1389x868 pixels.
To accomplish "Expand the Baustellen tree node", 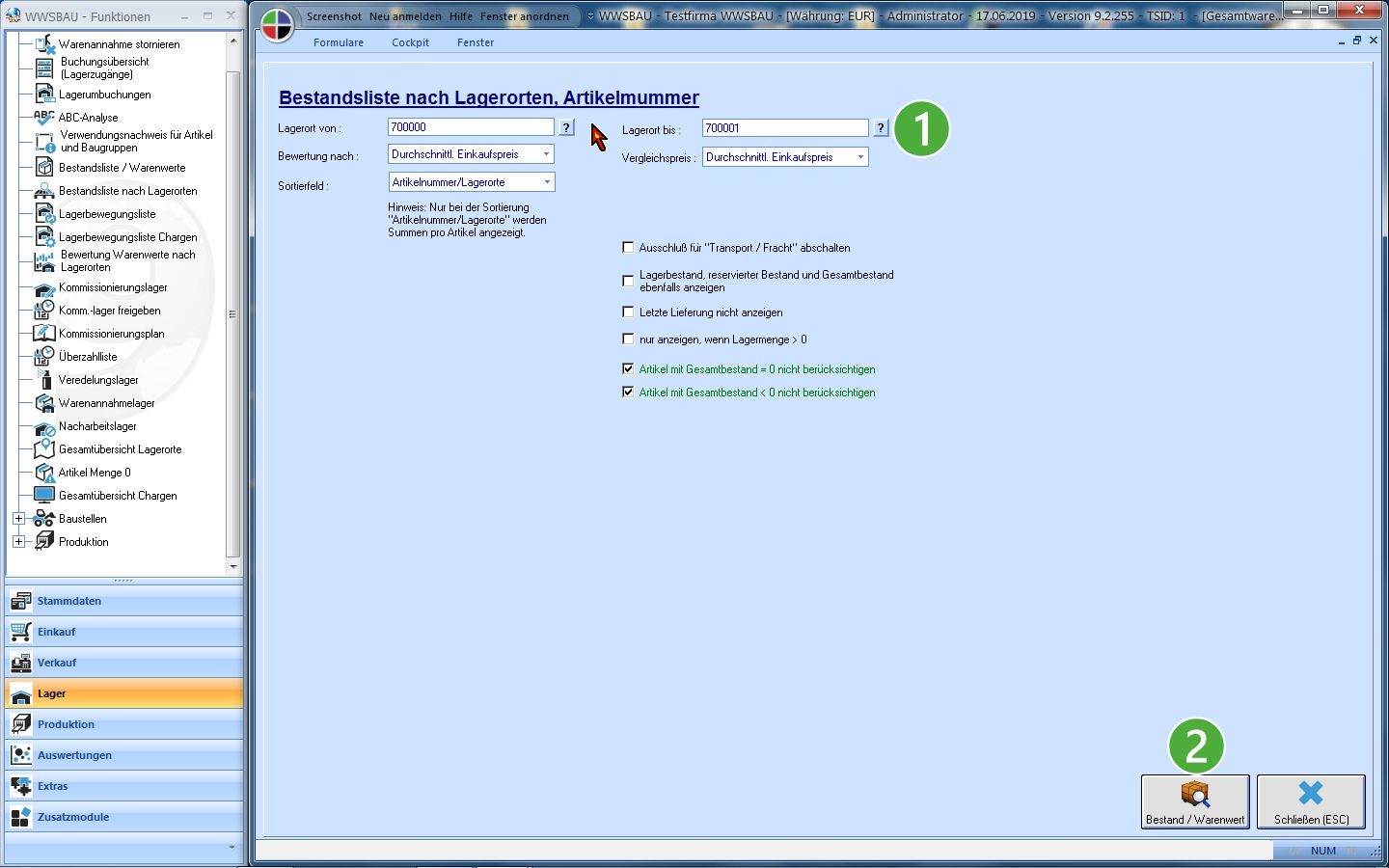I will [18, 519].
